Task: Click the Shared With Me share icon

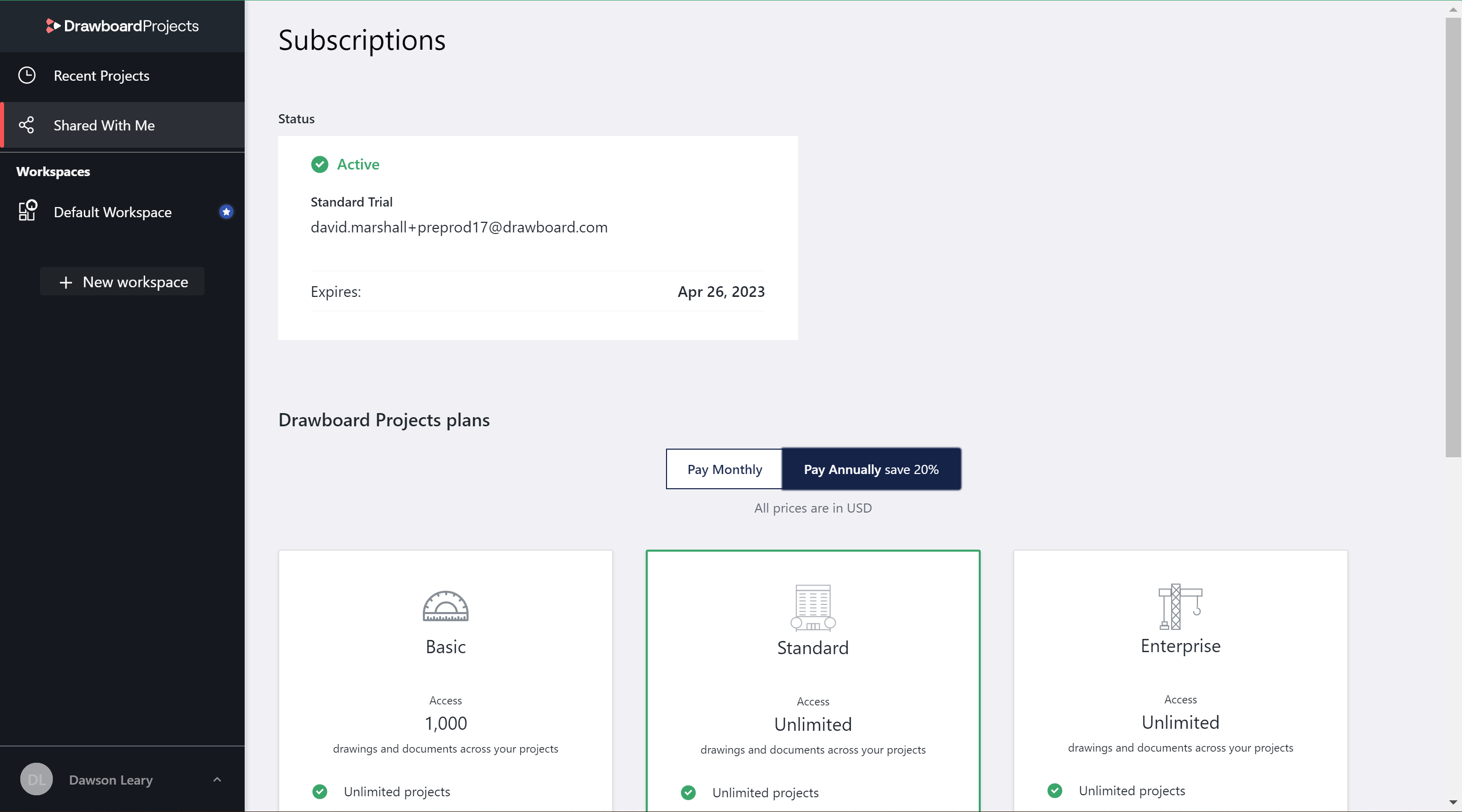Action: (x=27, y=125)
